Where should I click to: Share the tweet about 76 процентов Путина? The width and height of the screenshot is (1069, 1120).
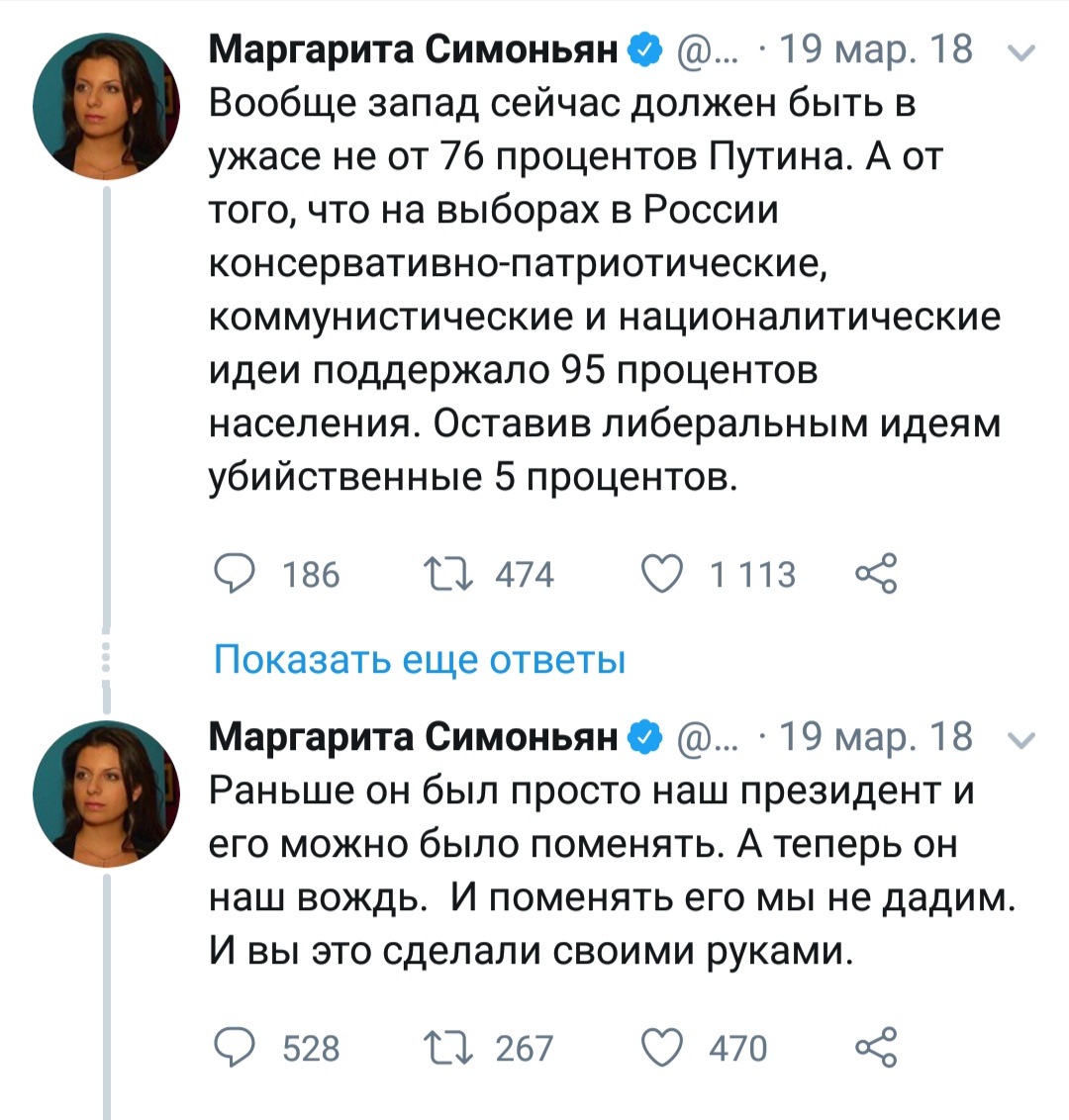(x=875, y=575)
